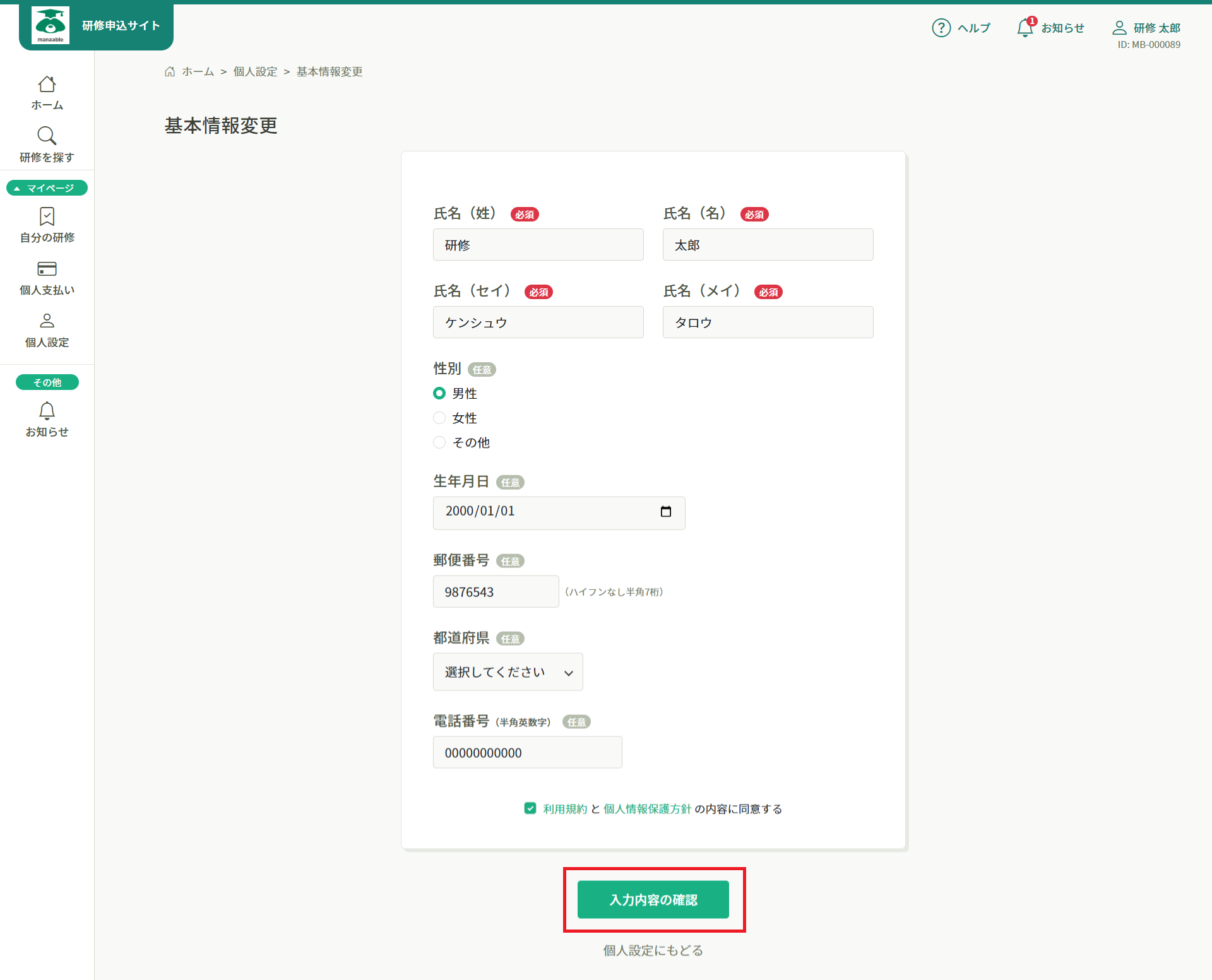The width and height of the screenshot is (1212, 980).
Task: Collapse the マイページ sidebar section
Action: click(x=47, y=188)
